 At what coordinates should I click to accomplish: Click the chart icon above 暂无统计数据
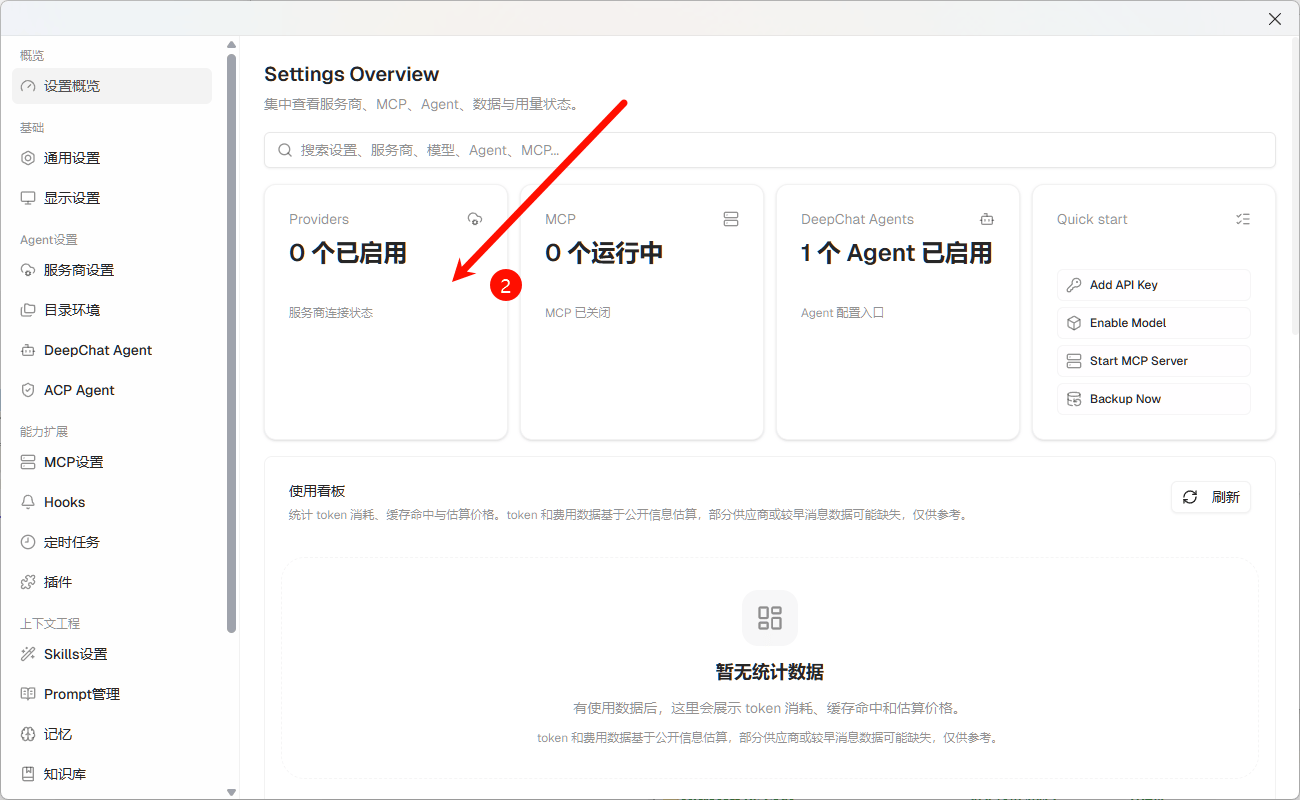click(770, 618)
